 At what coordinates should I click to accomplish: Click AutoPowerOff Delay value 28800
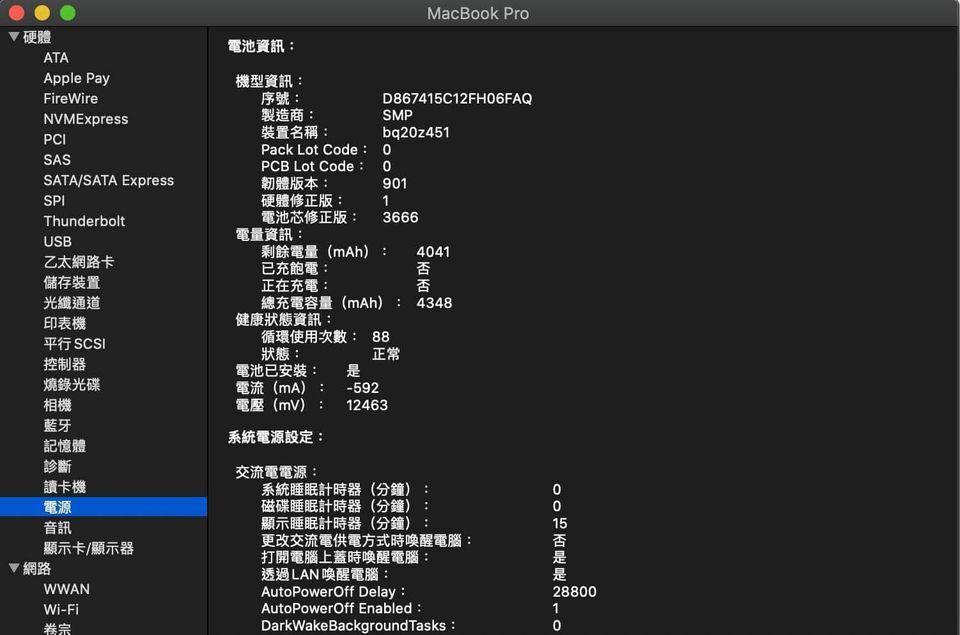[574, 592]
